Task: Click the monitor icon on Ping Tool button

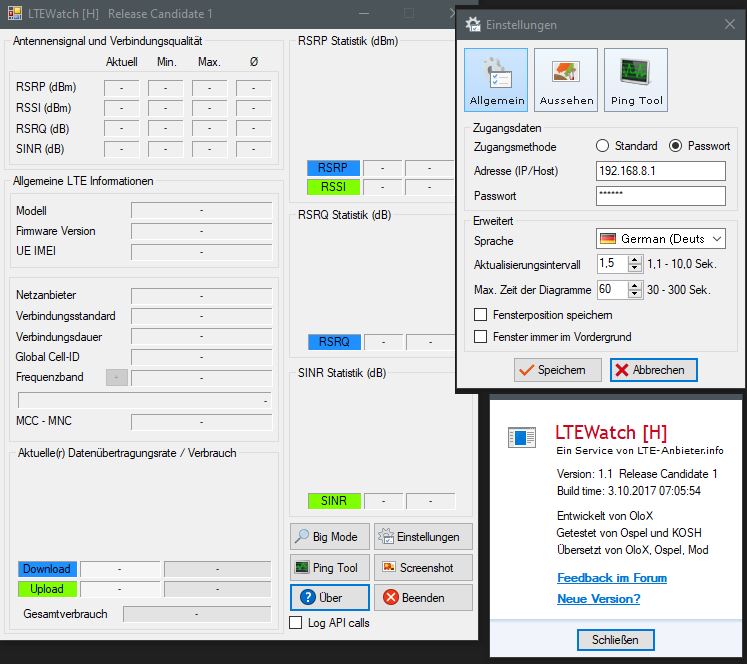Action: point(302,567)
